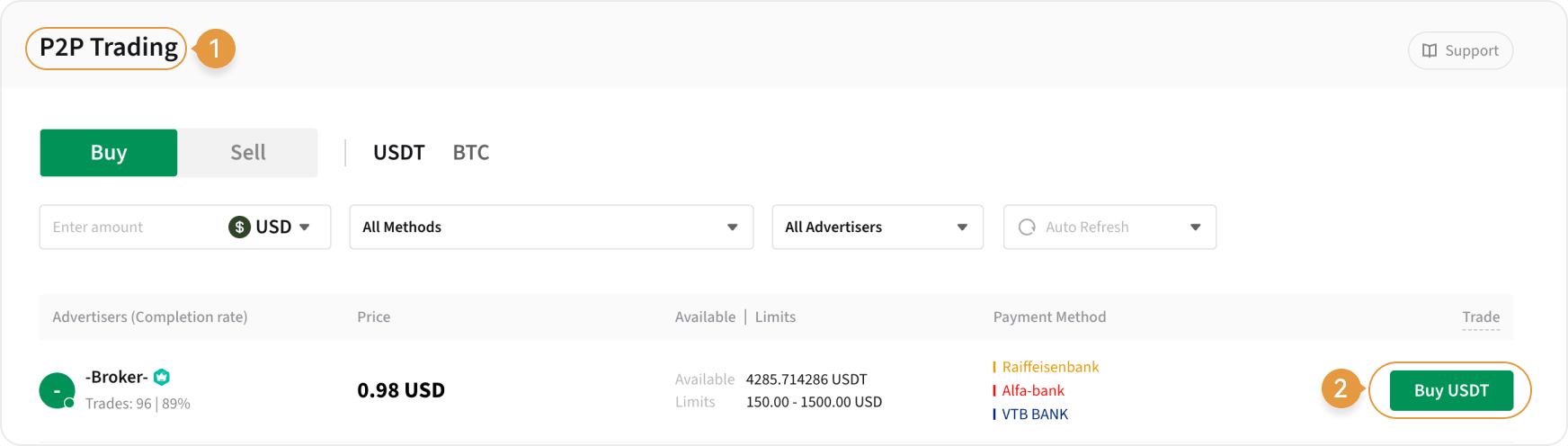Open the All Advertisers dropdown
Screen dimensions: 1568x446
pyautogui.click(x=877, y=227)
